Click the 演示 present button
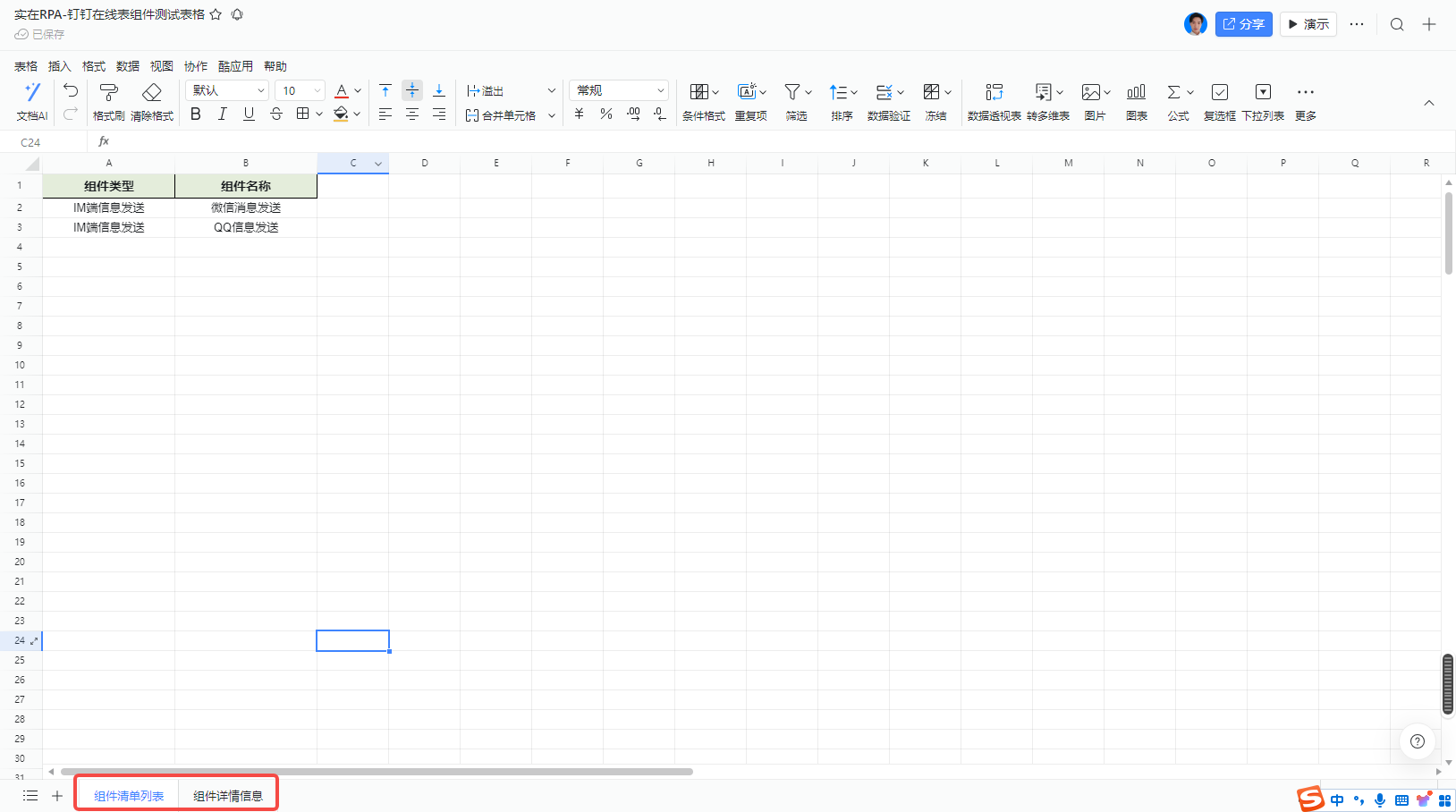The image size is (1456, 812). coord(1308,24)
